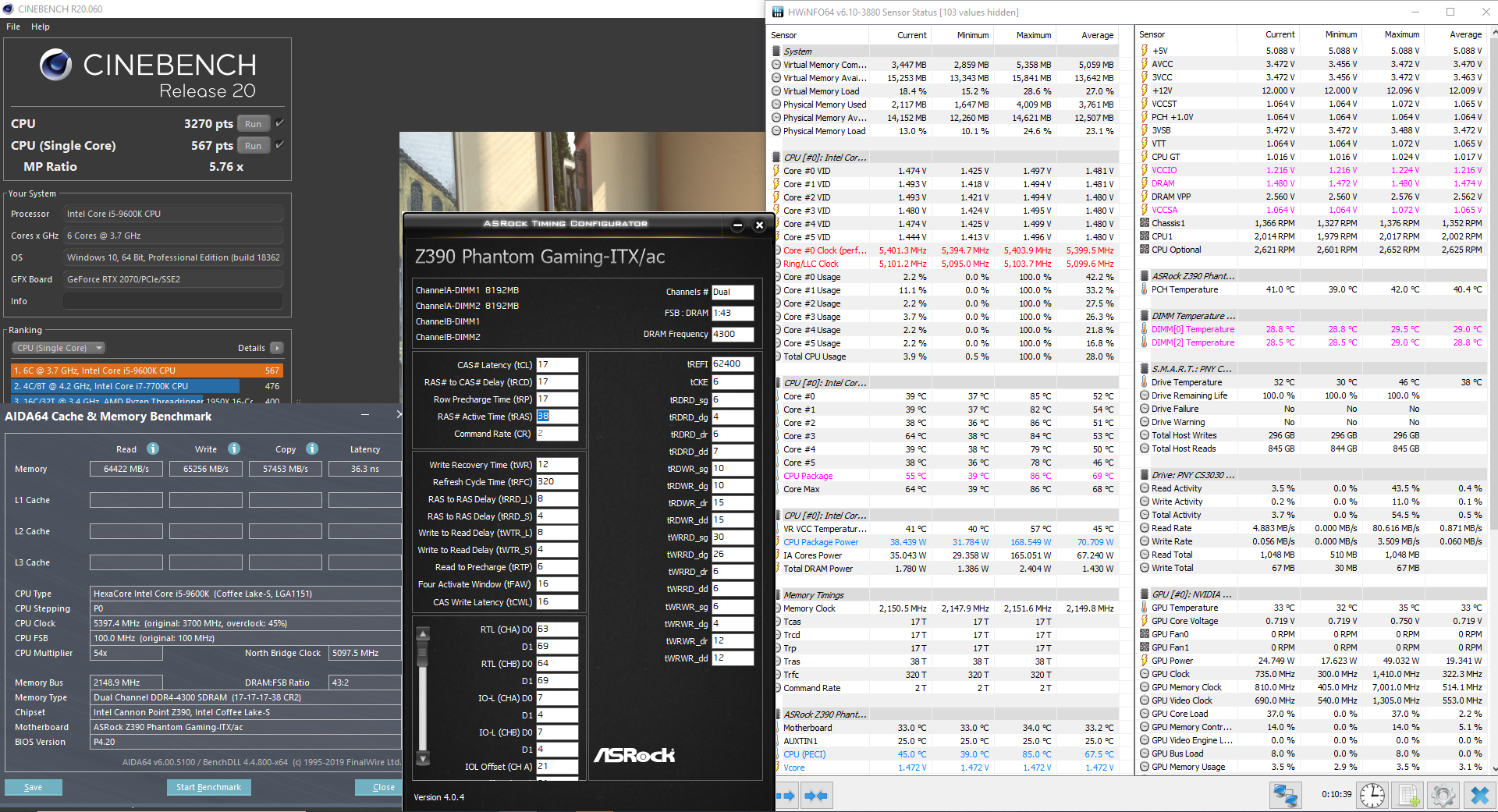Click Save in AIDA64 benchmark window

34,787
